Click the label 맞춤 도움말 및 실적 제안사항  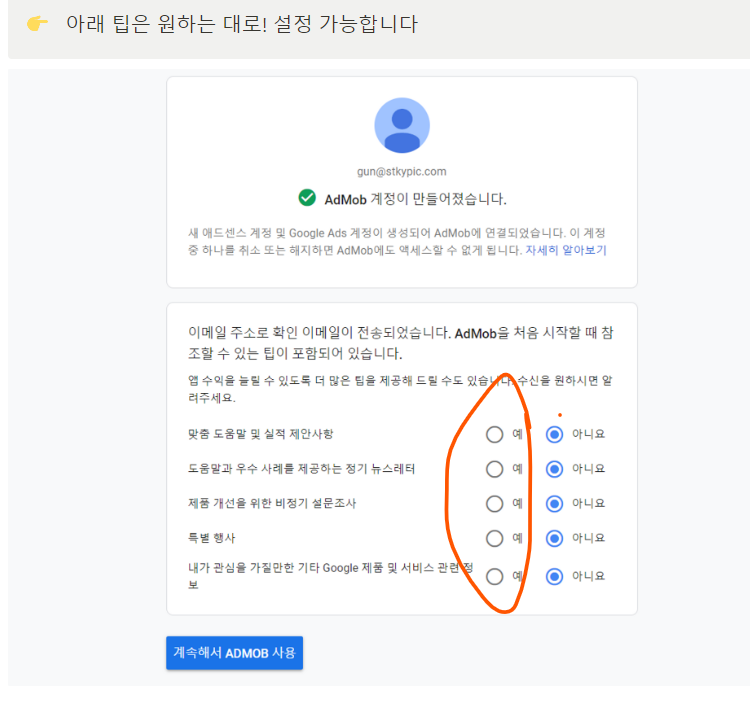click(x=261, y=434)
